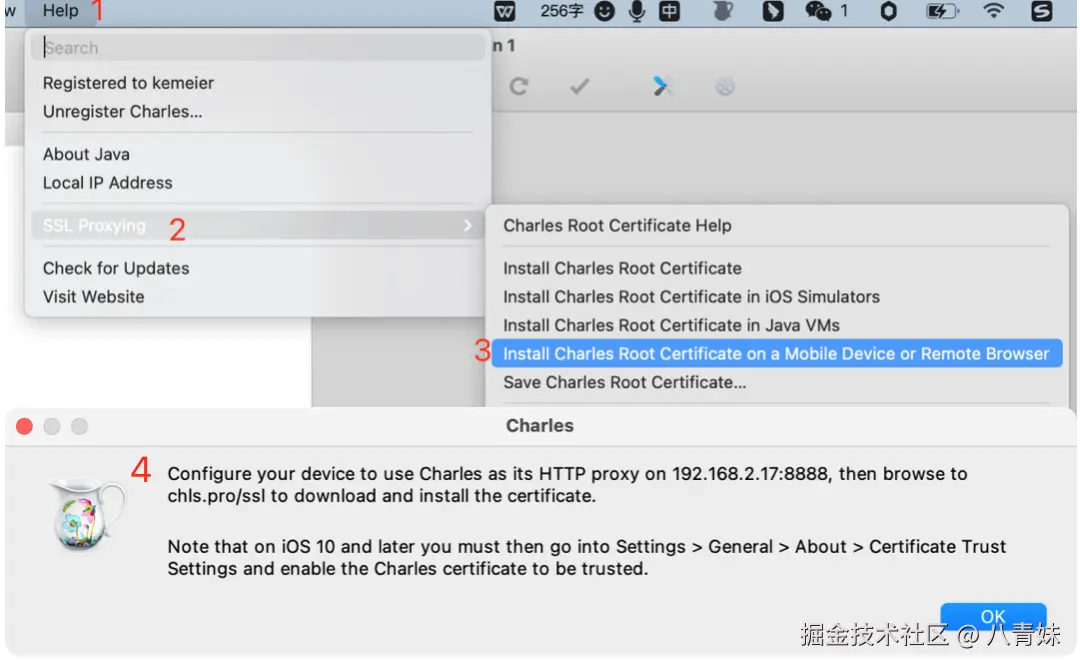Choose Install Charles Root Certificate
Image resolution: width=1080 pixels, height=668 pixels.
click(622, 268)
